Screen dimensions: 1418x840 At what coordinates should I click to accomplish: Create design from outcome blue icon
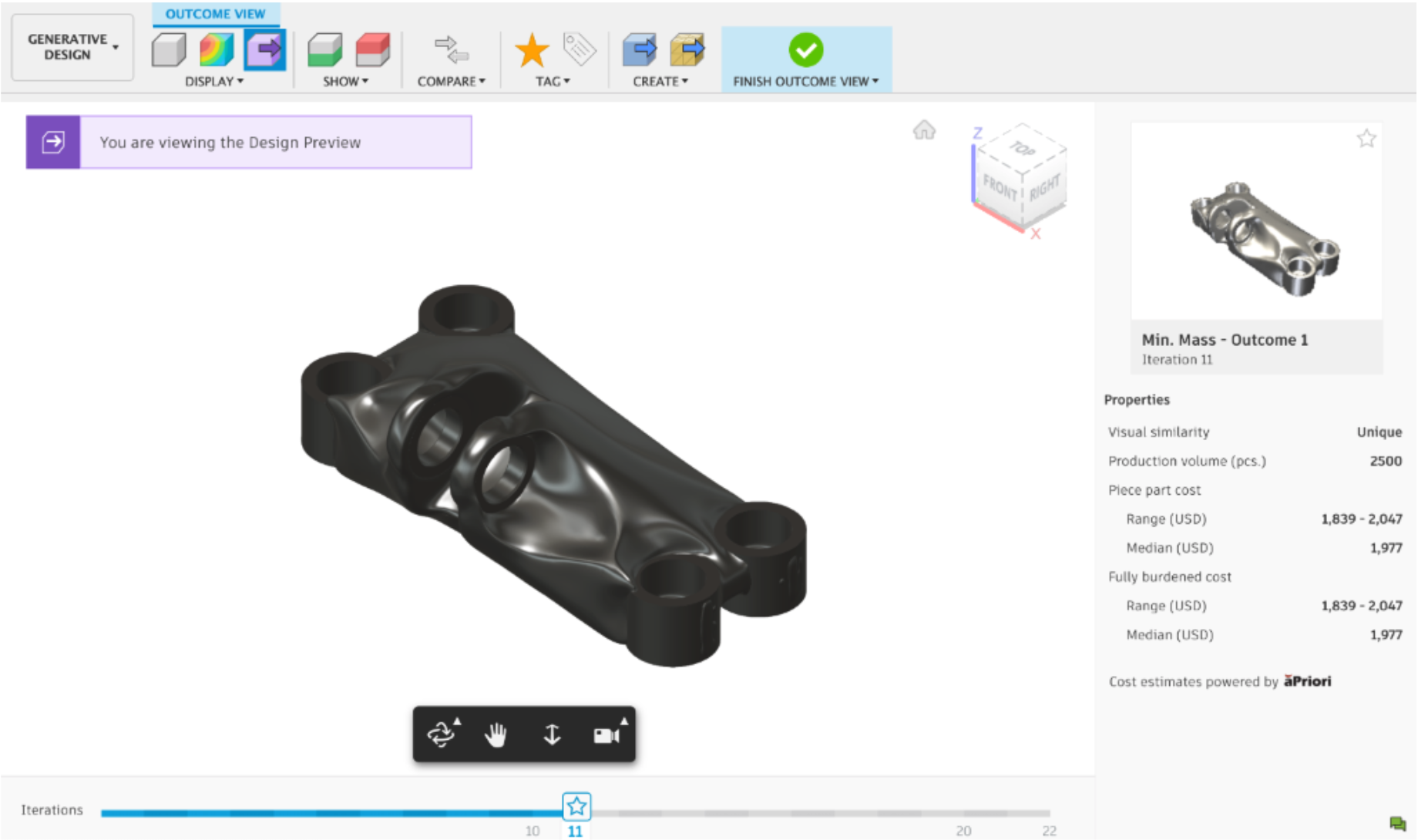639,50
